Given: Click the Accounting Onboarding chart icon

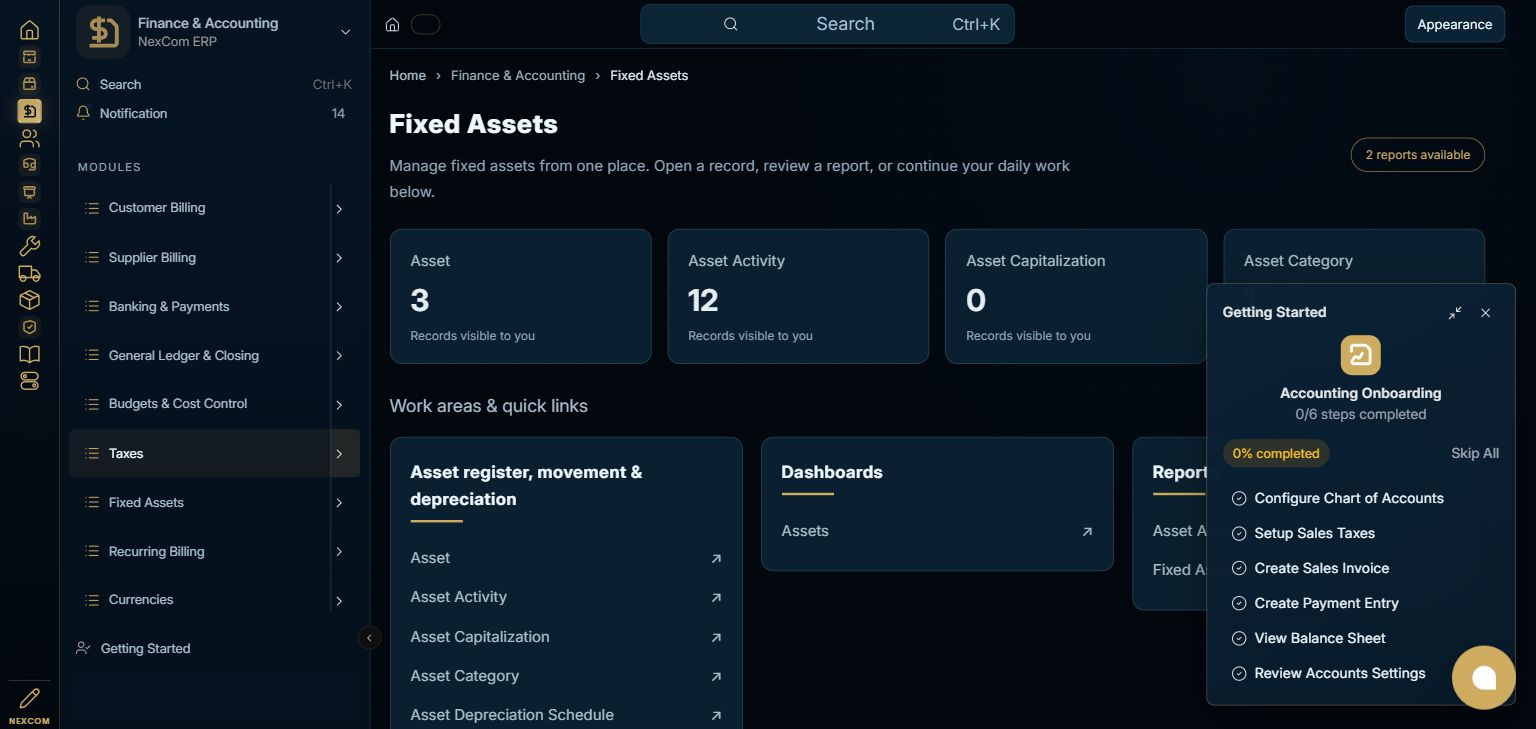Looking at the screenshot, I should tap(1361, 355).
